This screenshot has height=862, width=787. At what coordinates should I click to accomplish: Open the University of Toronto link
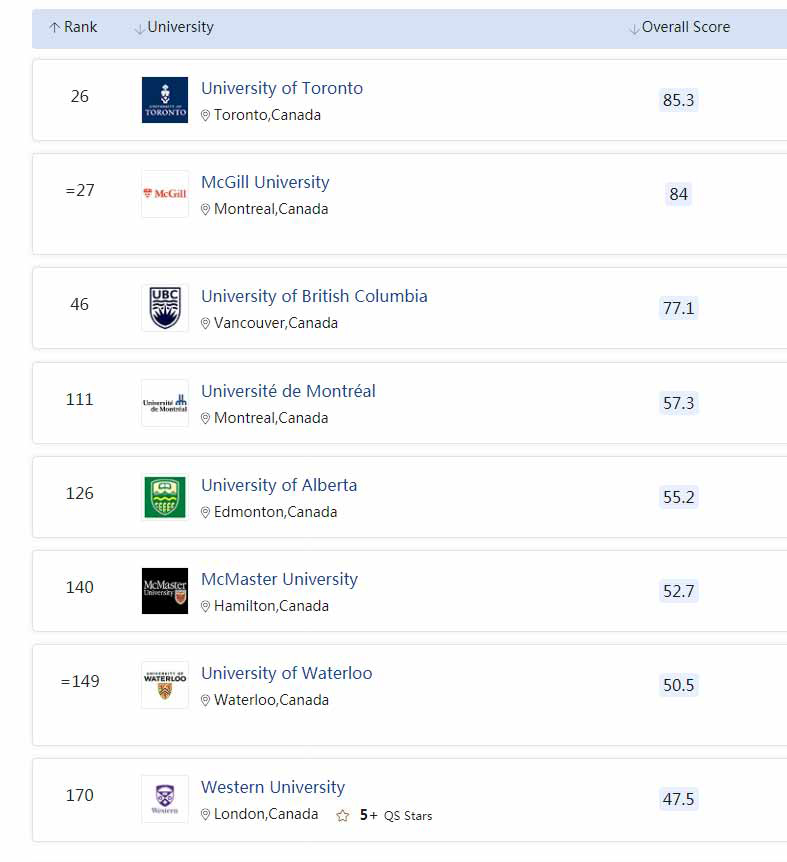[x=282, y=88]
